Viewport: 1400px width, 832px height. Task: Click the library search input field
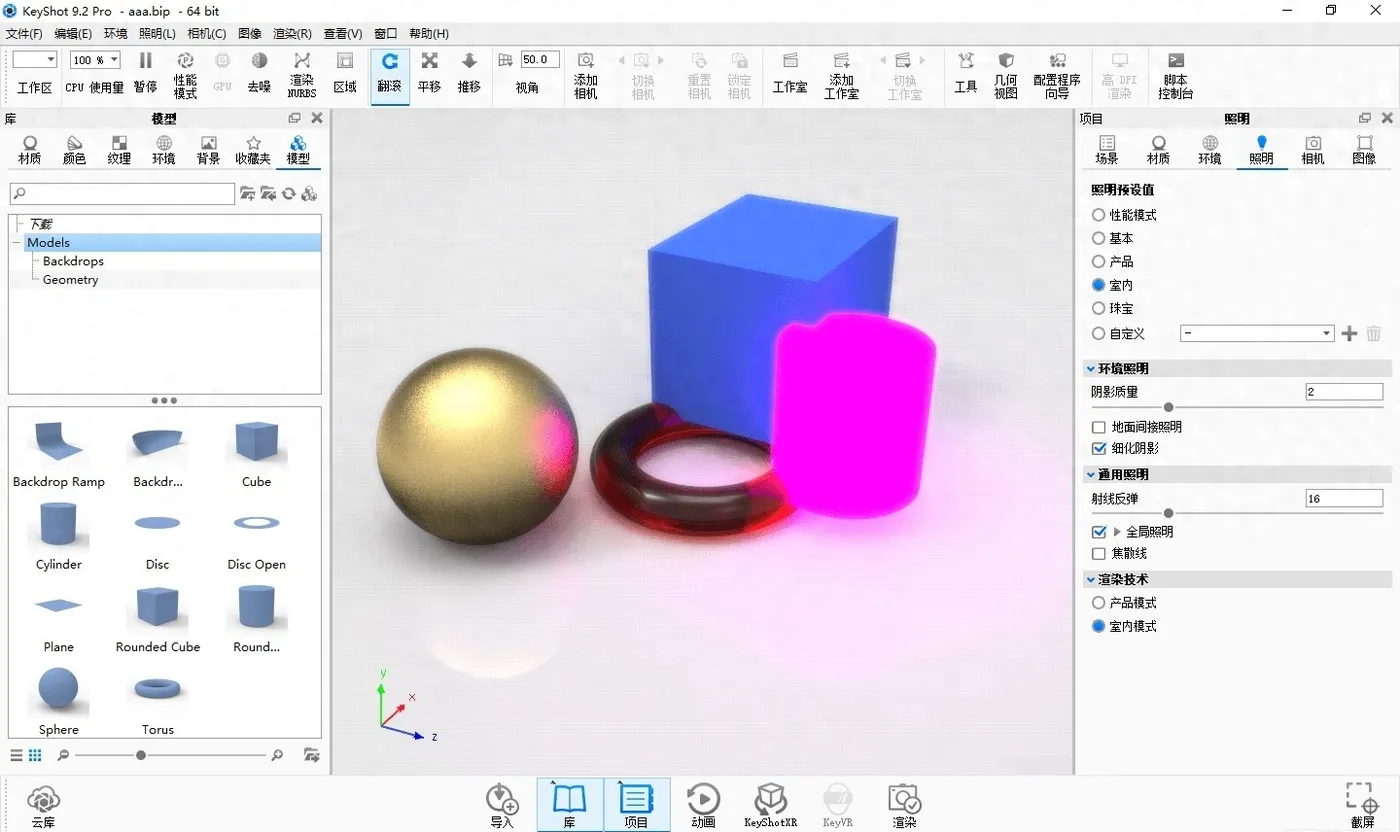coord(122,194)
